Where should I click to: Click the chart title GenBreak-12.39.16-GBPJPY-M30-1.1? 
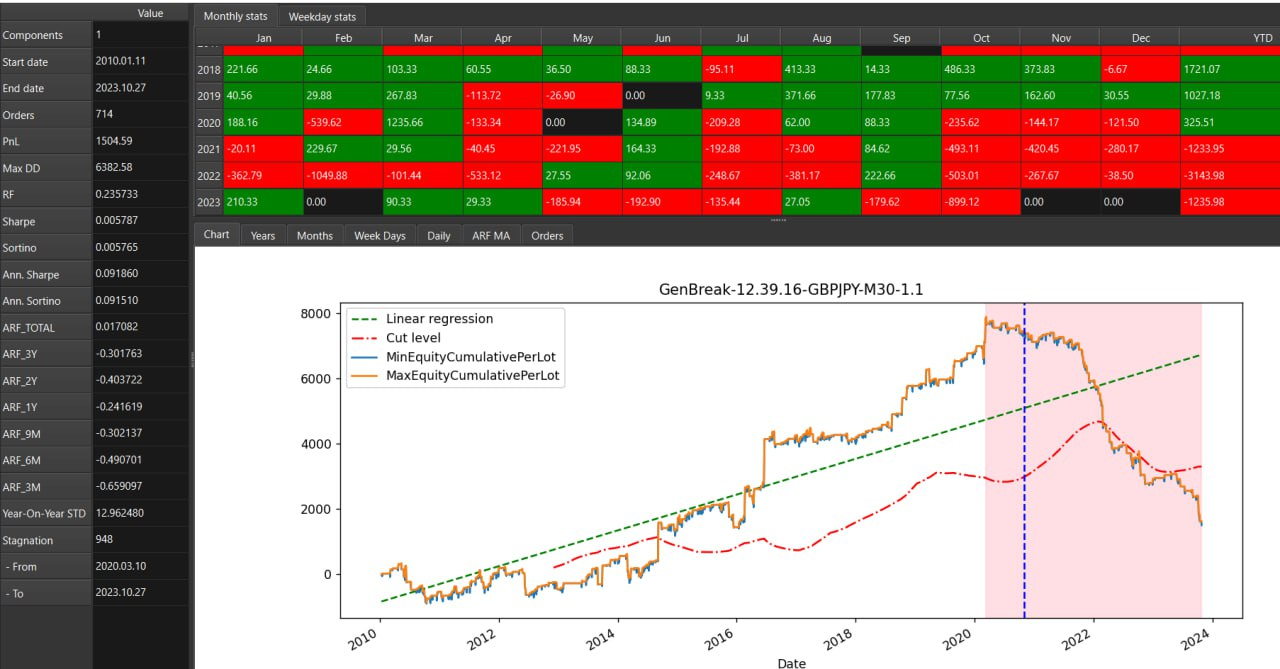coord(789,290)
